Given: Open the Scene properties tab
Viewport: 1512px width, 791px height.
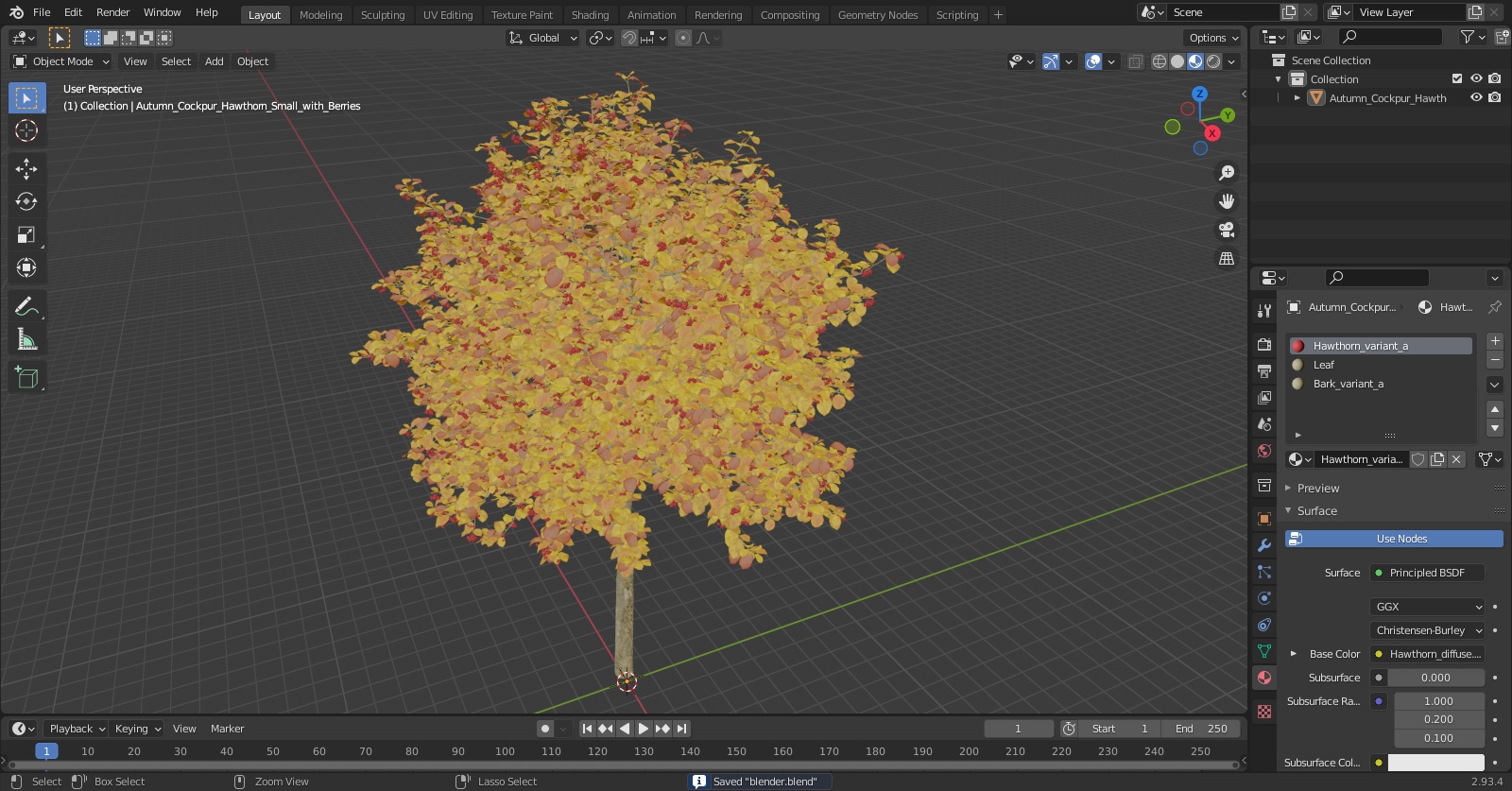Looking at the screenshot, I should 1264,424.
